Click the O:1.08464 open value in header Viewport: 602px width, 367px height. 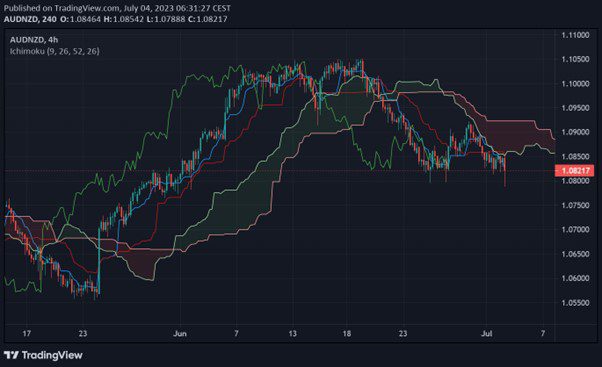tap(81, 19)
